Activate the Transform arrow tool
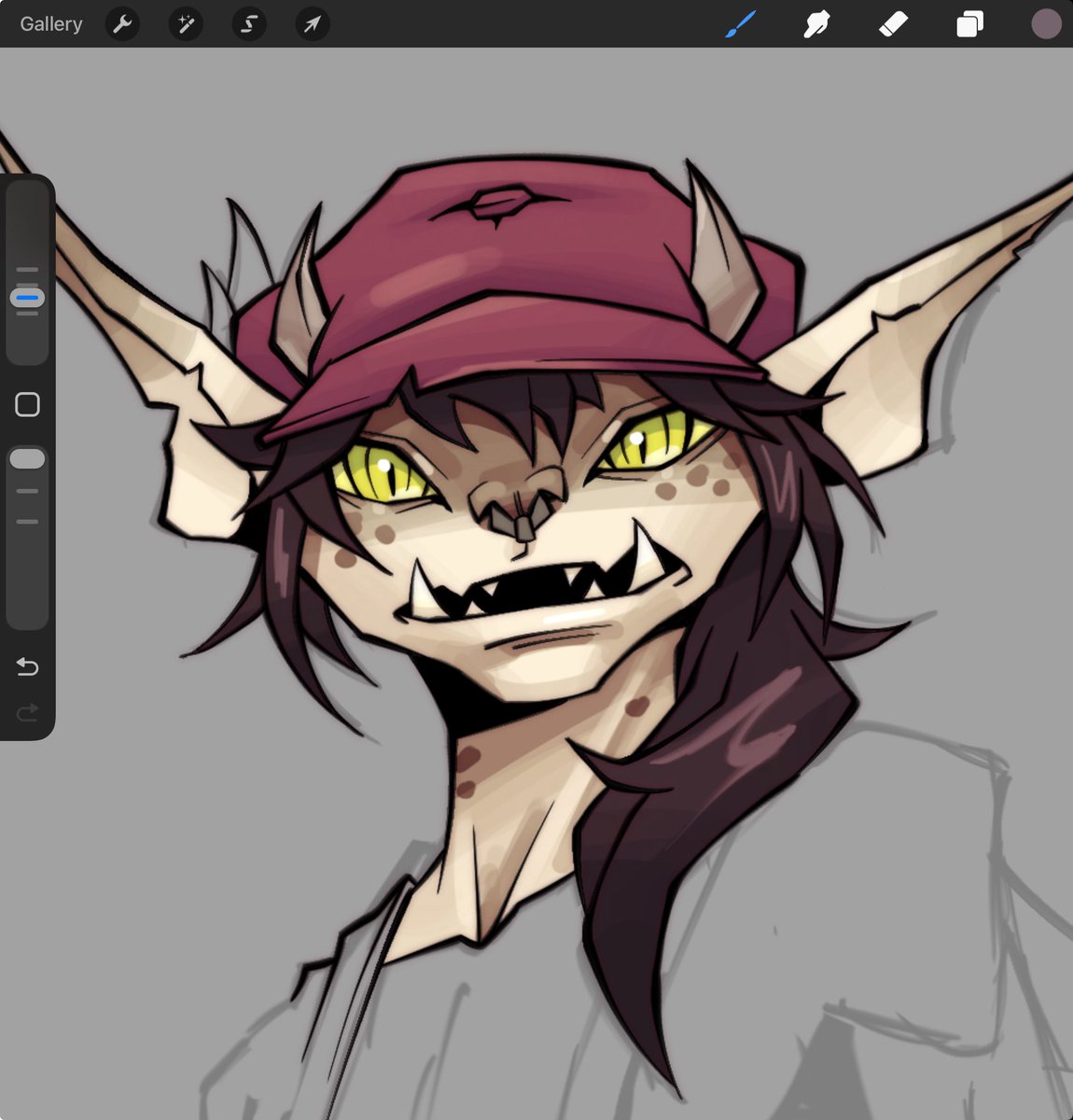 (313, 24)
